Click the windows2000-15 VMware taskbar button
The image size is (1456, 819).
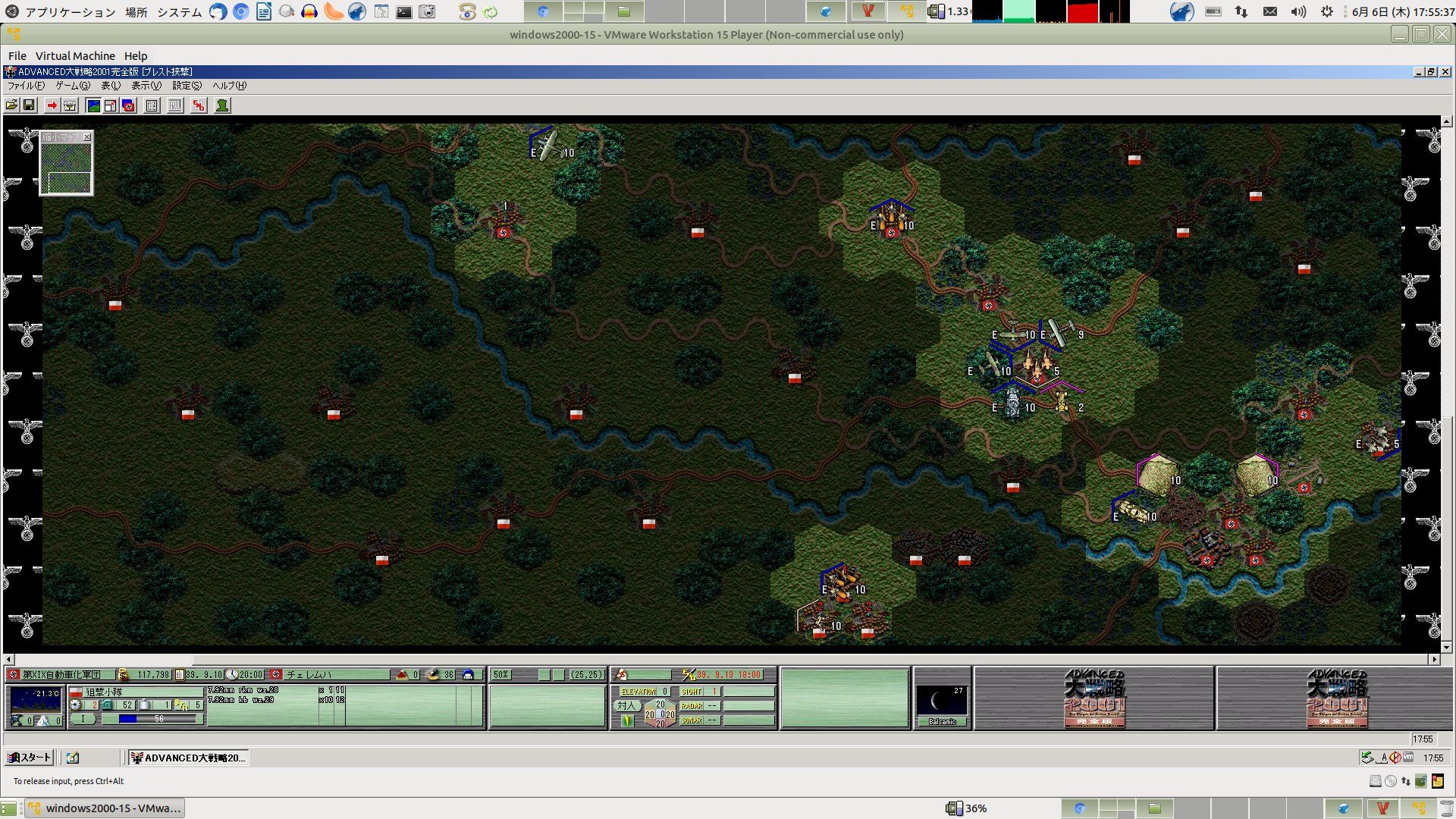[x=105, y=808]
